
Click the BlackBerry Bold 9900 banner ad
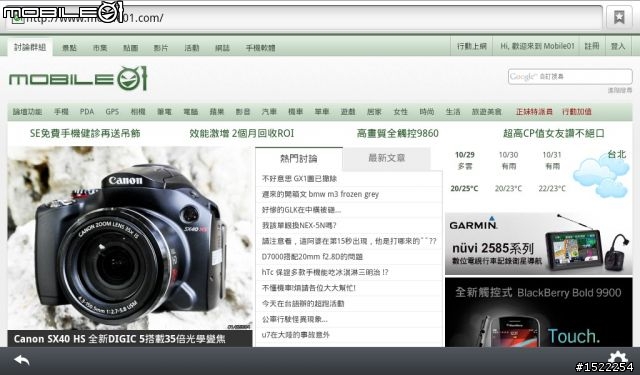pos(538,312)
